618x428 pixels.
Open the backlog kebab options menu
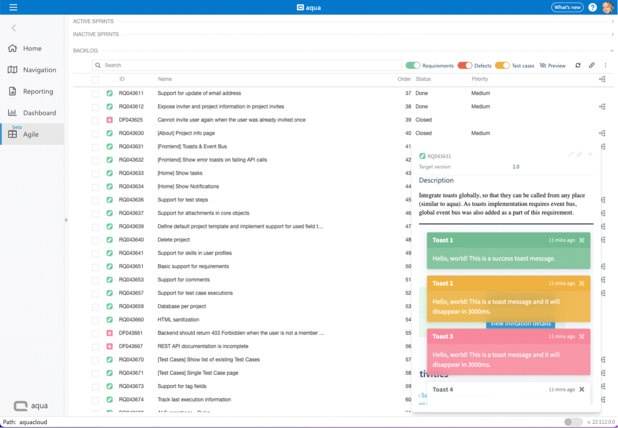tap(605, 65)
